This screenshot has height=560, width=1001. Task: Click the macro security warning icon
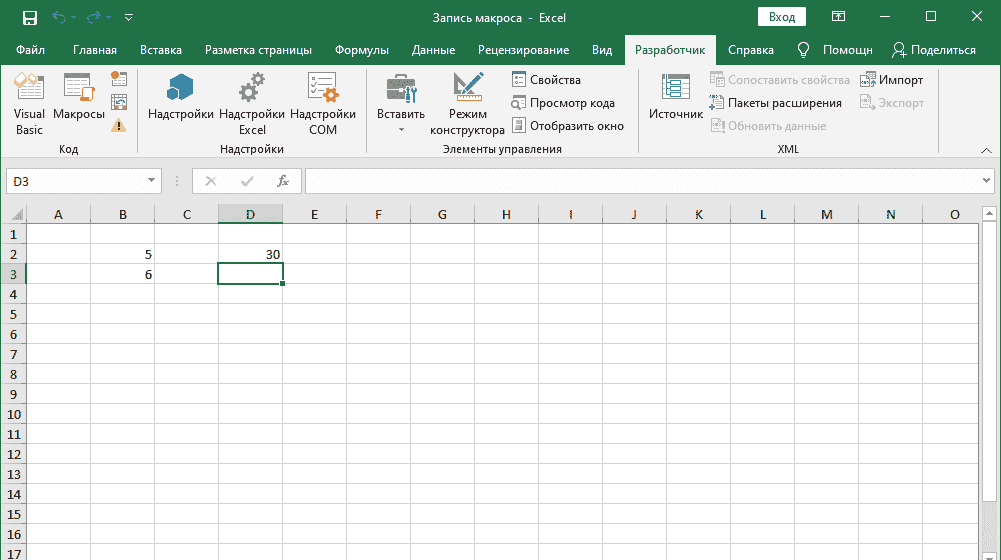(119, 125)
